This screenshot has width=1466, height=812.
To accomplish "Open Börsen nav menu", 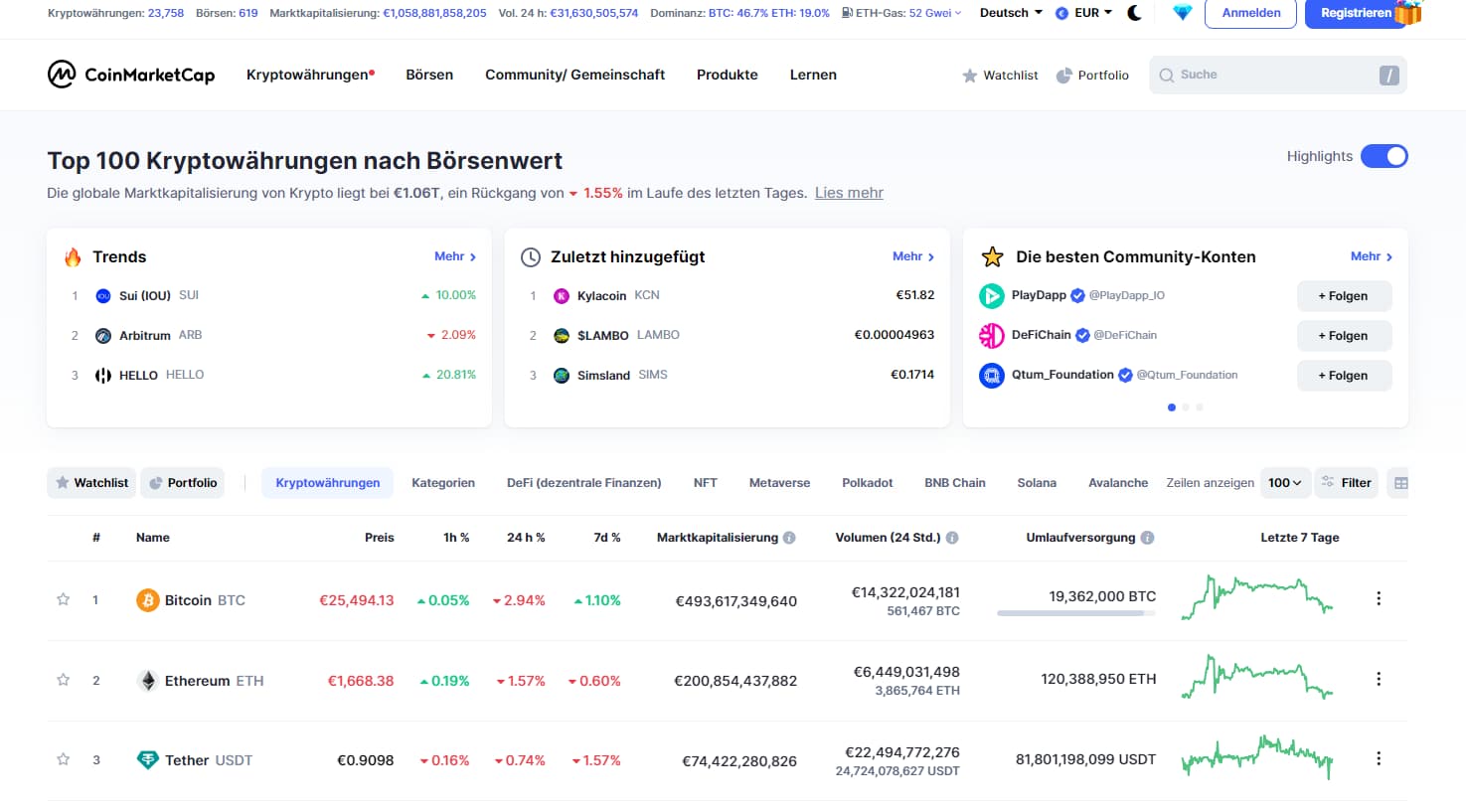I will [x=429, y=75].
